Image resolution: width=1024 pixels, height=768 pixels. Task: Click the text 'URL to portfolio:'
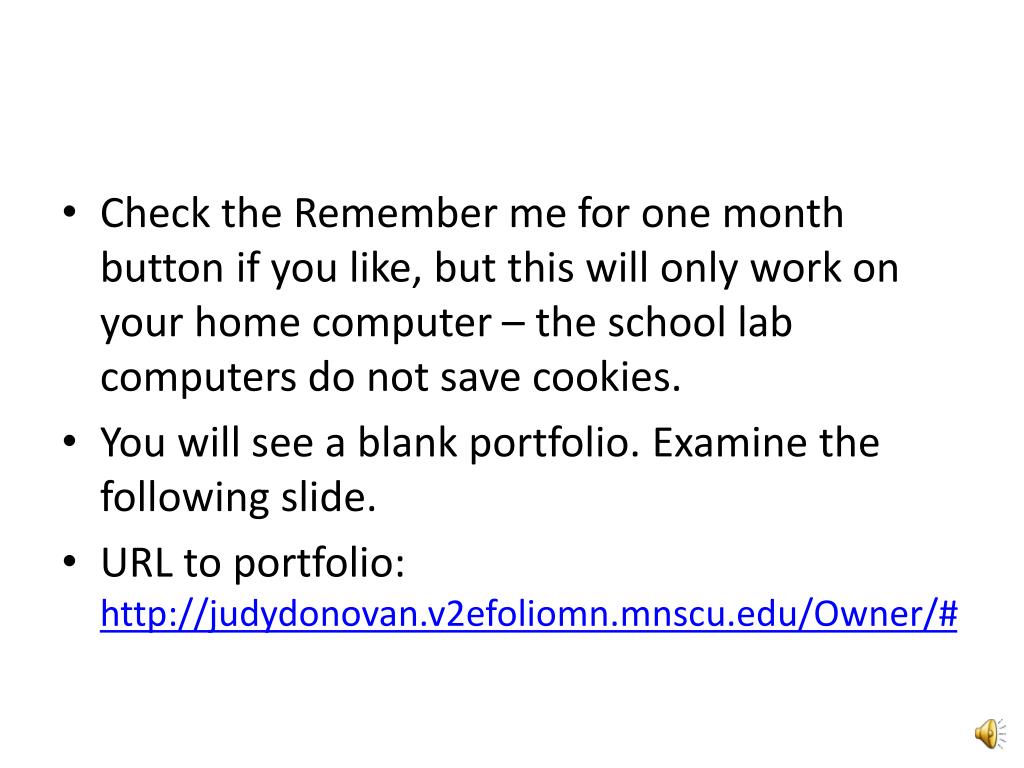253,562
